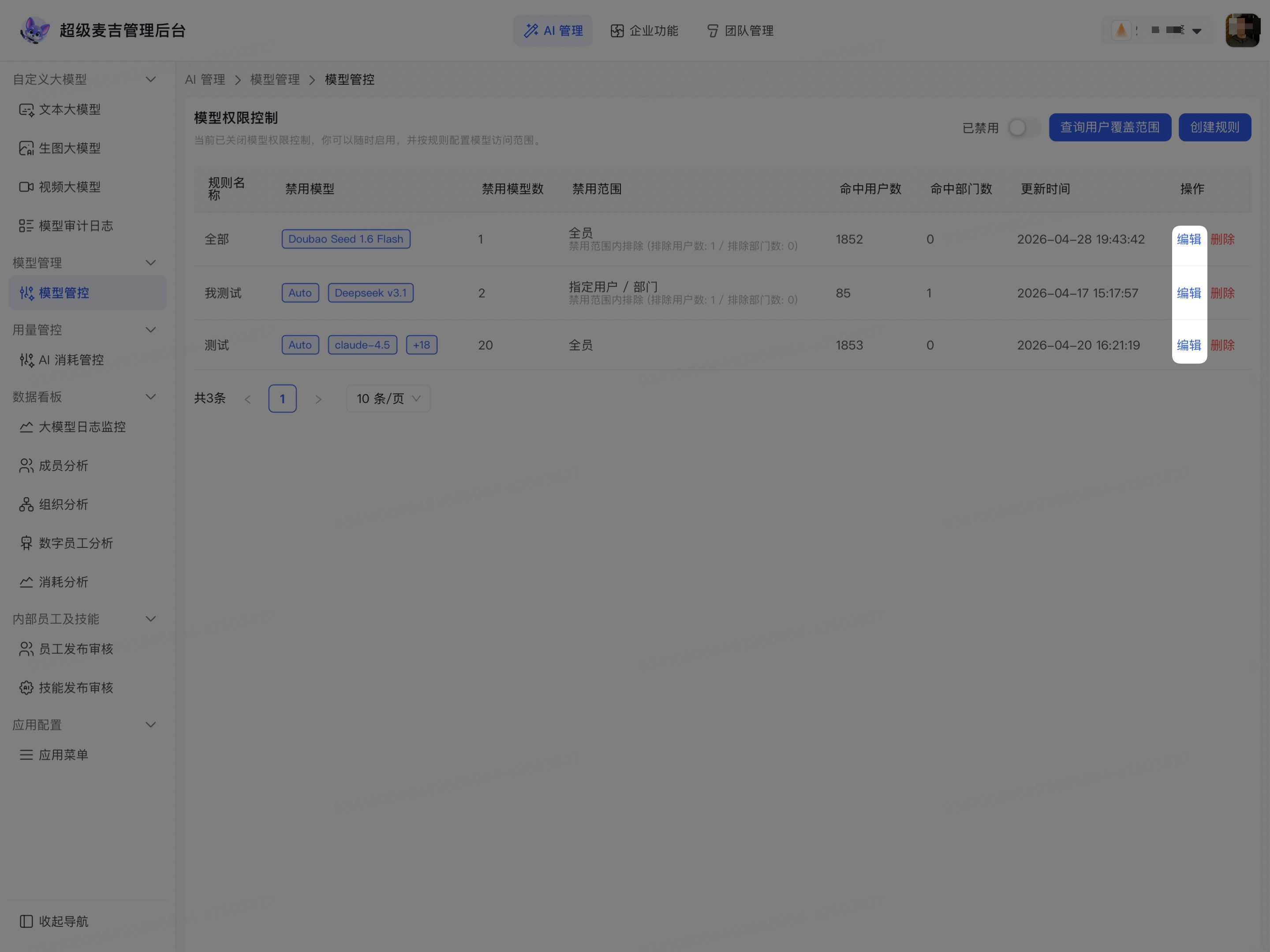Edit the 测试 rule
The width and height of the screenshot is (1270, 952).
point(1188,346)
